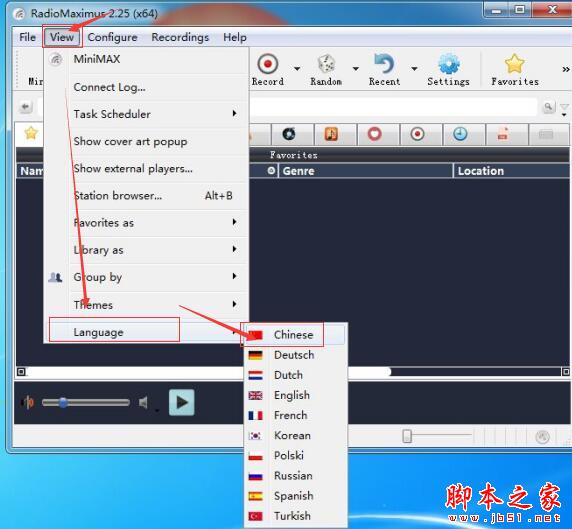Expand the Group by submenu
This screenshot has width=572, height=529.
tap(146, 277)
